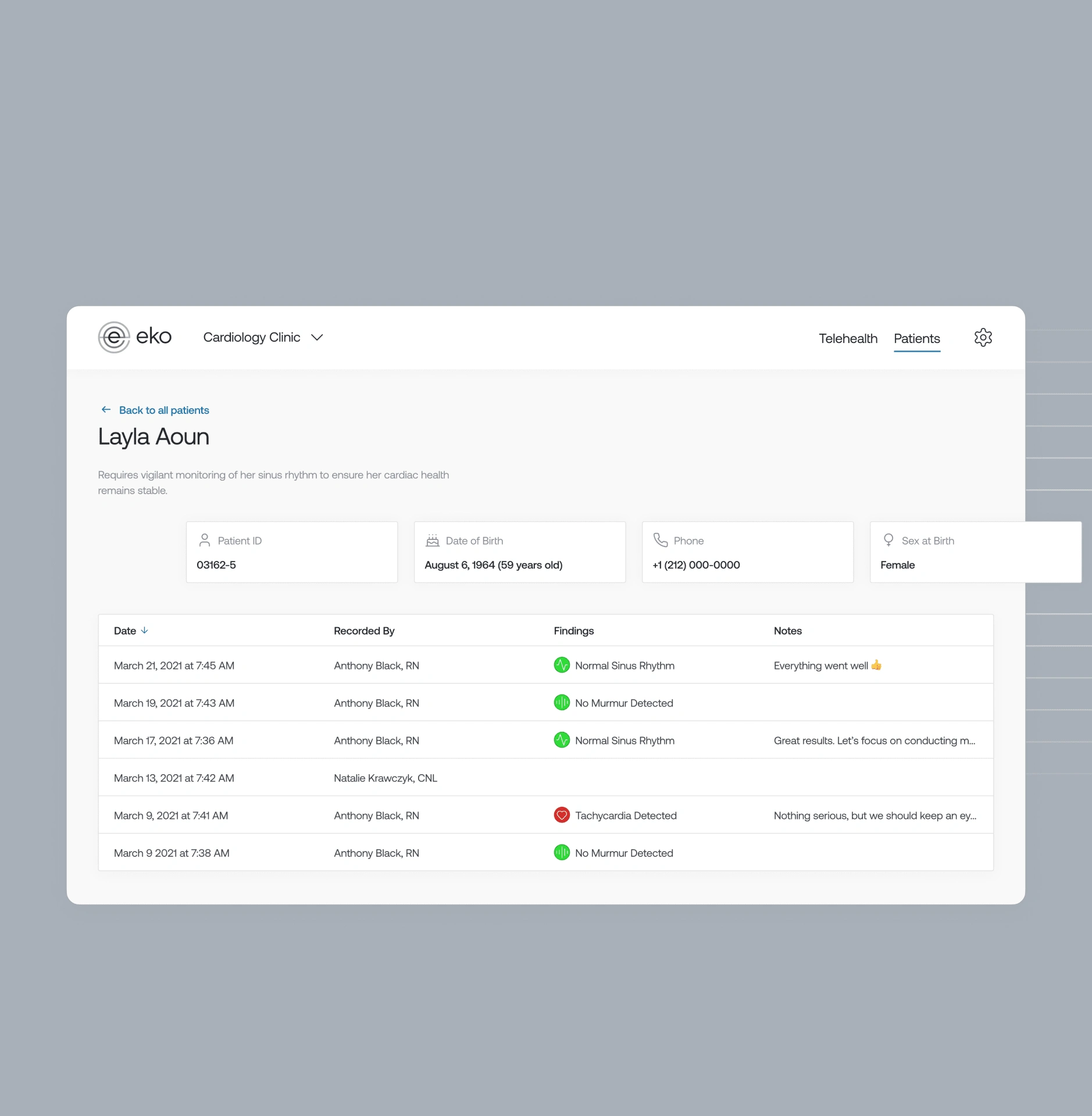Open the Cardiology Clinic selector label
Screen dimensions: 1092x1116
coord(252,337)
